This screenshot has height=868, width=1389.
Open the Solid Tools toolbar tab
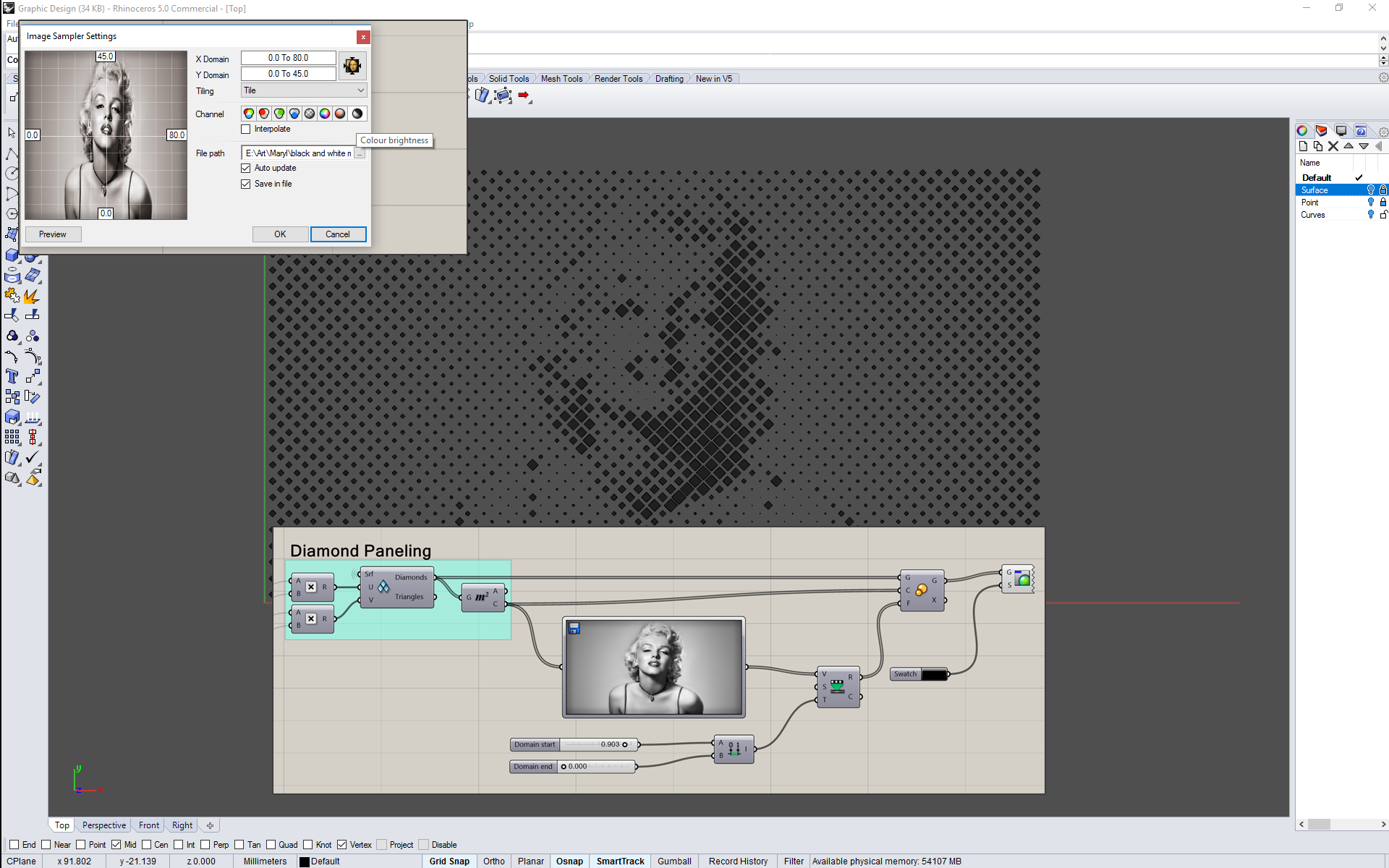[509, 79]
